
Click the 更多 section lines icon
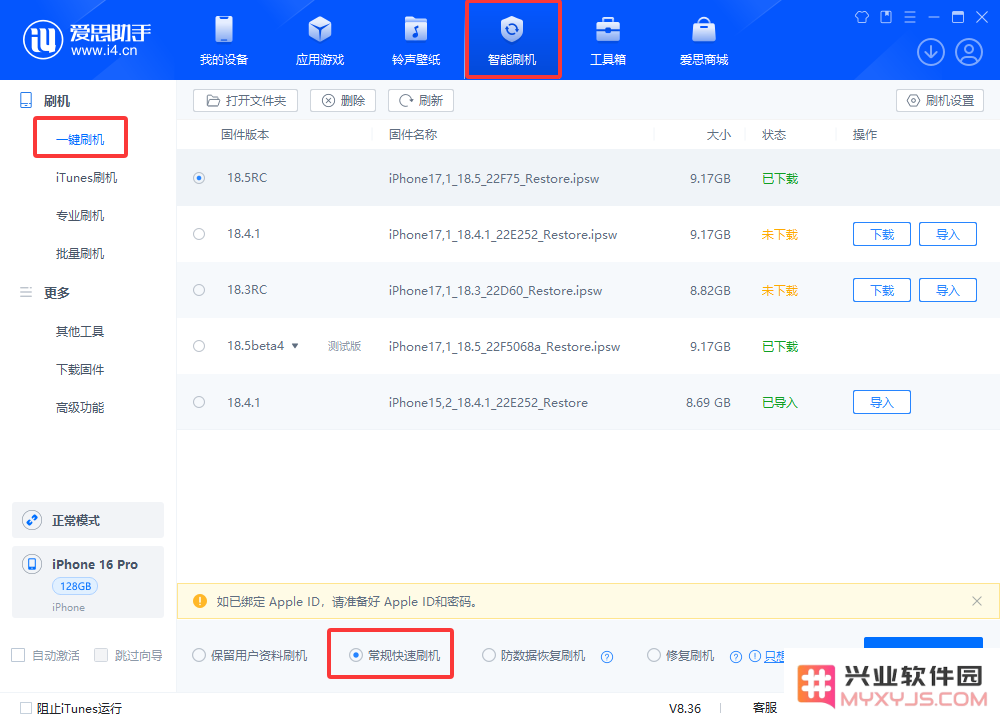click(x=26, y=292)
